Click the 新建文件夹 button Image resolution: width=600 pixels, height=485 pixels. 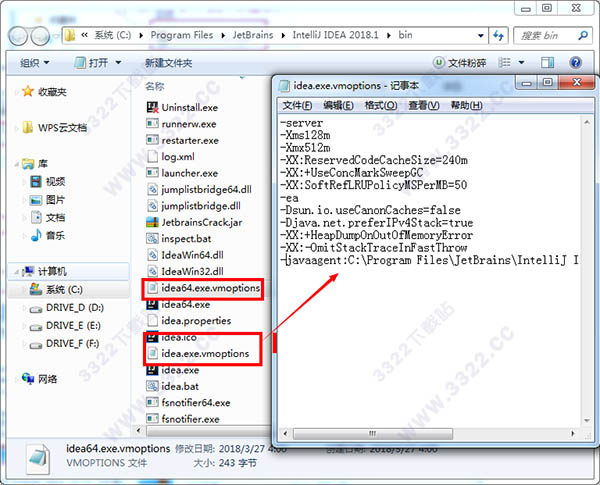[x=168, y=63]
